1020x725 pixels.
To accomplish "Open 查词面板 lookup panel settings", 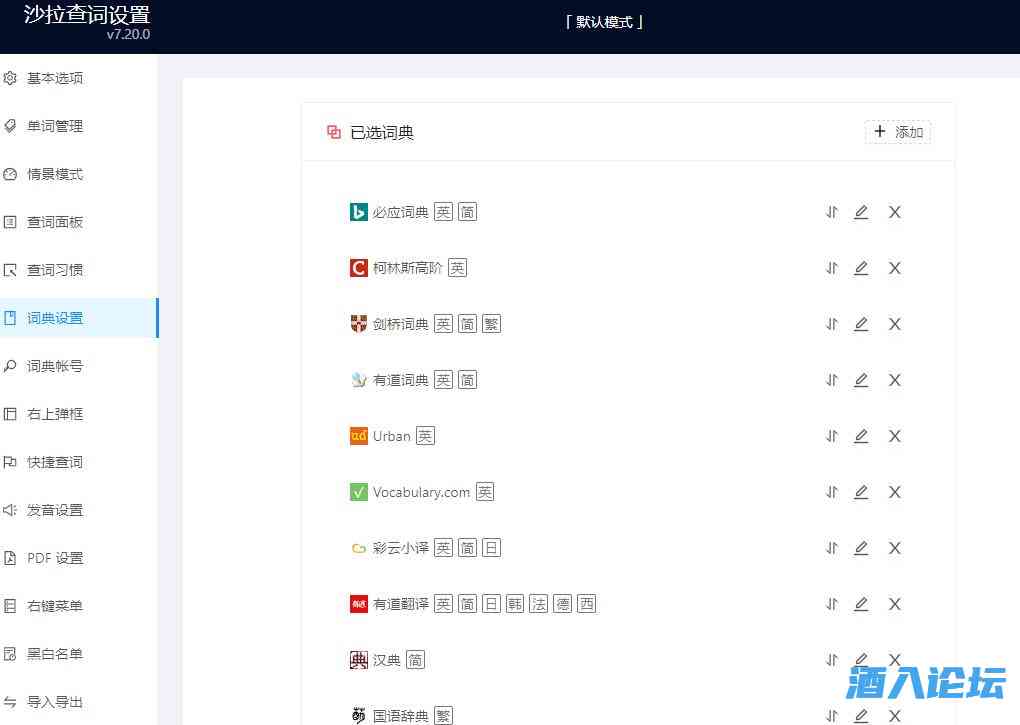I will (x=78, y=222).
